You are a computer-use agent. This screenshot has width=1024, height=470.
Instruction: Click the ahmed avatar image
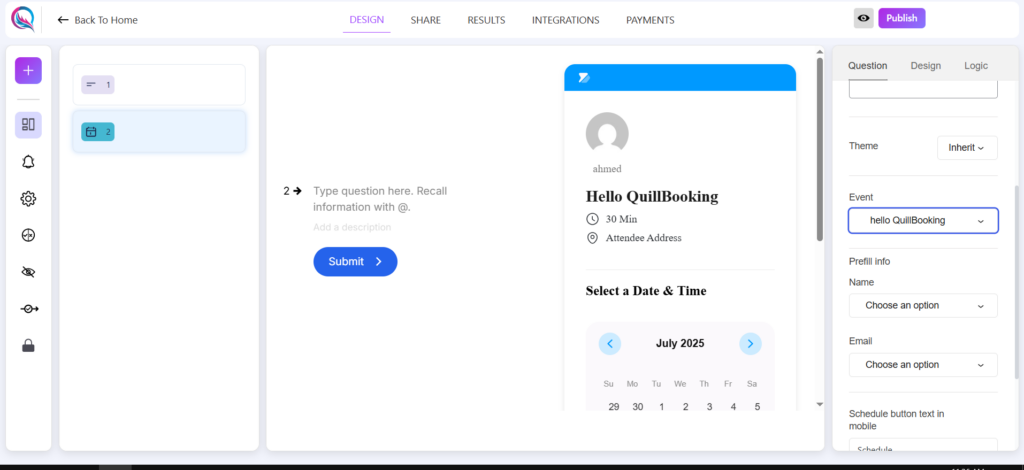coord(607,134)
